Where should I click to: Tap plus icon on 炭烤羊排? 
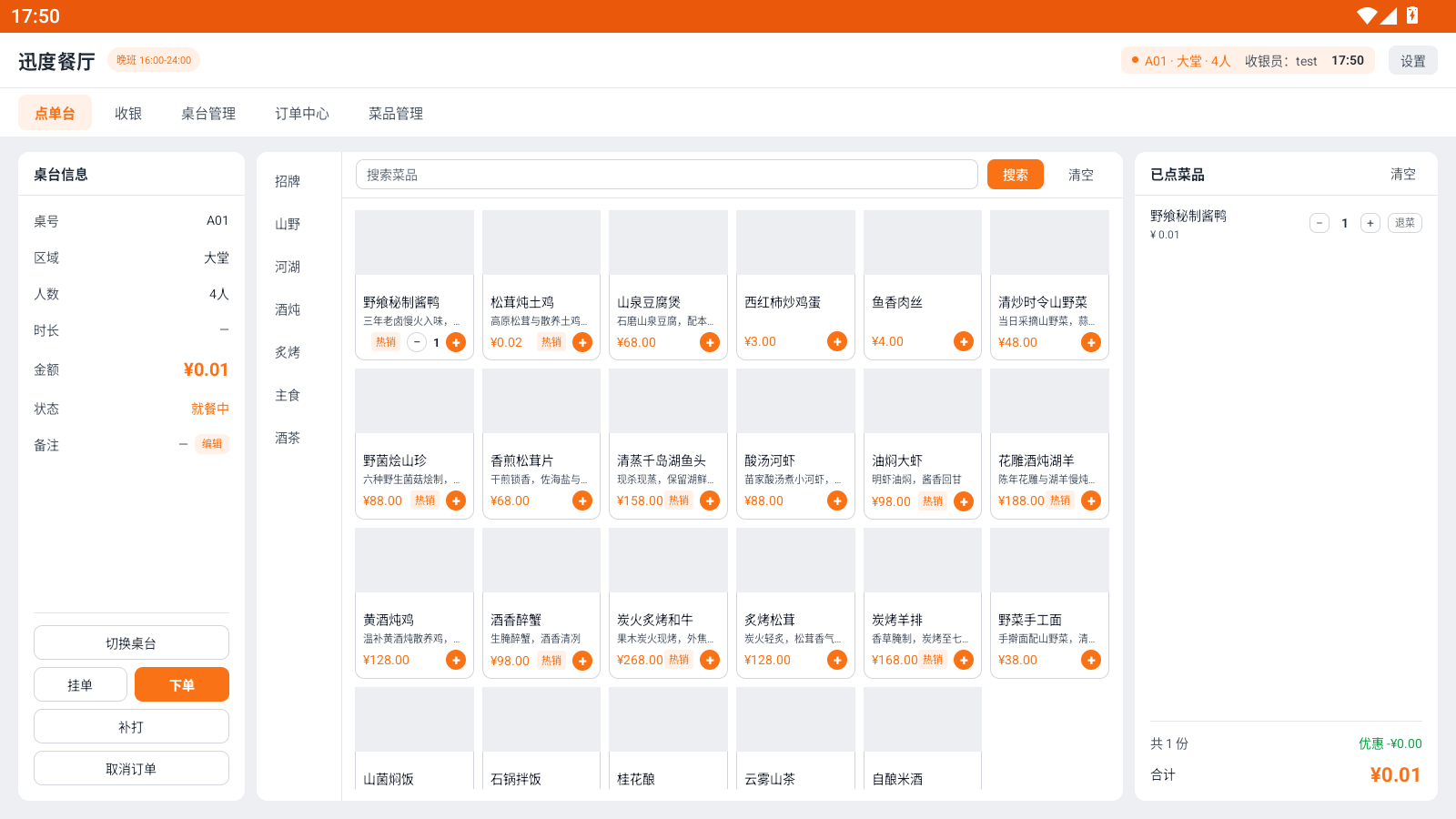964,660
